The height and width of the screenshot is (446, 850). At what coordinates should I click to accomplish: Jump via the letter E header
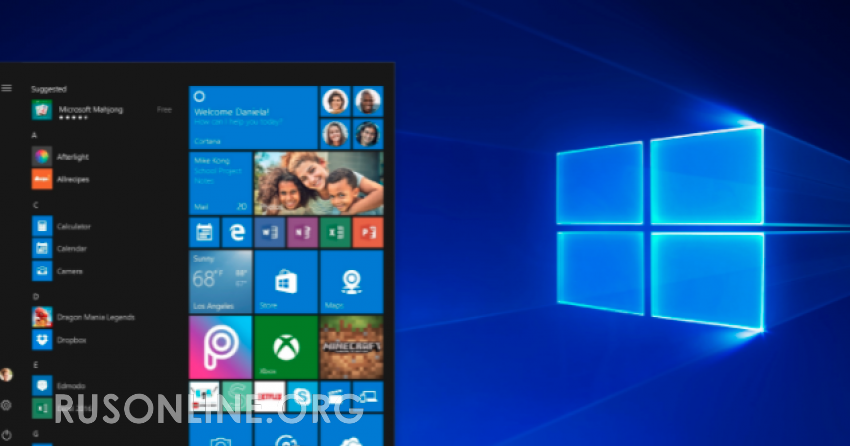[35, 365]
